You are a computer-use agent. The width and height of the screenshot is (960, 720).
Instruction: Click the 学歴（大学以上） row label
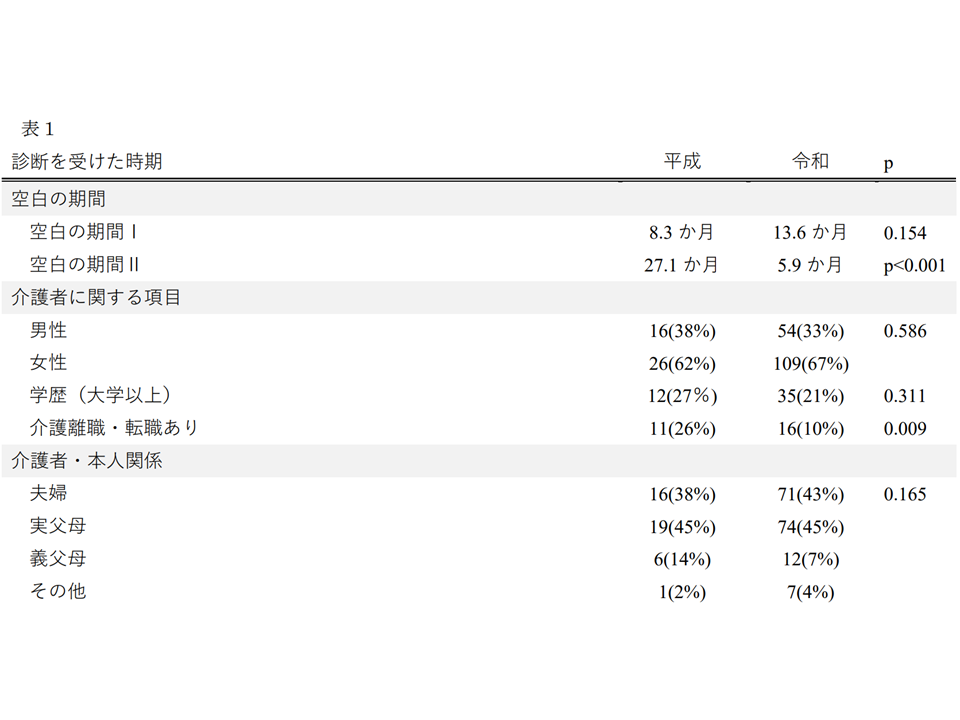coord(101,396)
